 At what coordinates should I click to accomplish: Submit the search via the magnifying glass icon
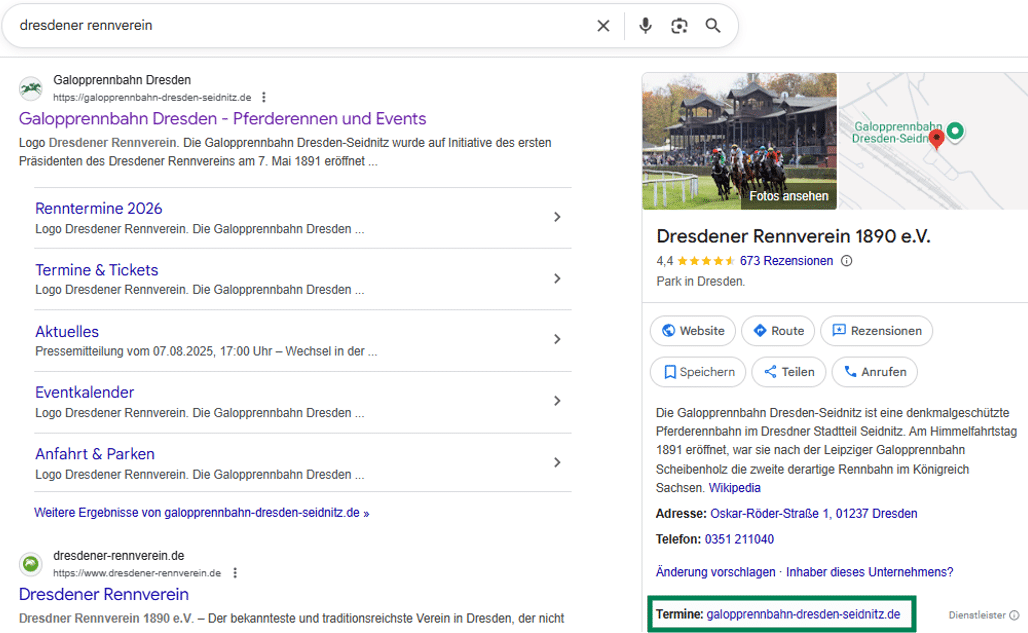[713, 26]
